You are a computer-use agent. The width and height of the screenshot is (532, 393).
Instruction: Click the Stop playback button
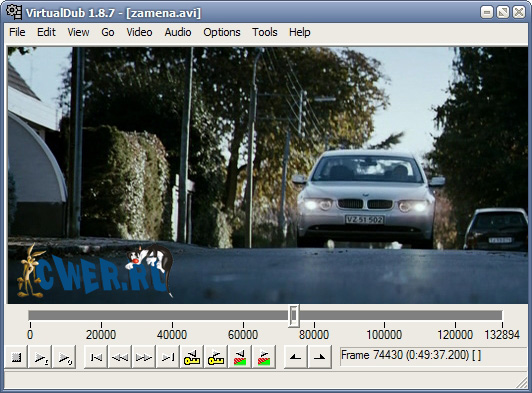pyautogui.click(x=16, y=357)
